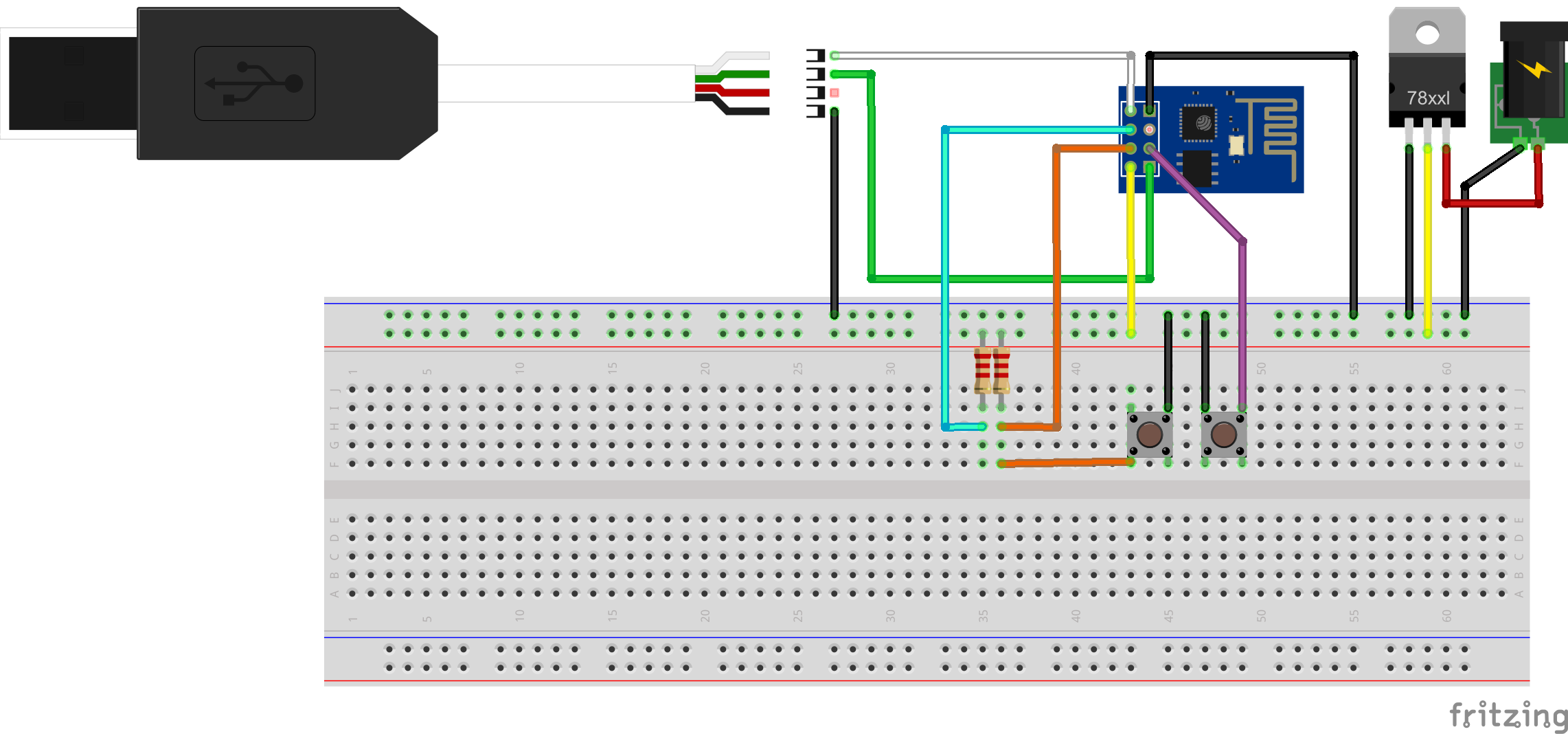The image size is (1568, 734).
Task: Select the yellow wire from the regulator's middle pin
Action: coord(1428,241)
